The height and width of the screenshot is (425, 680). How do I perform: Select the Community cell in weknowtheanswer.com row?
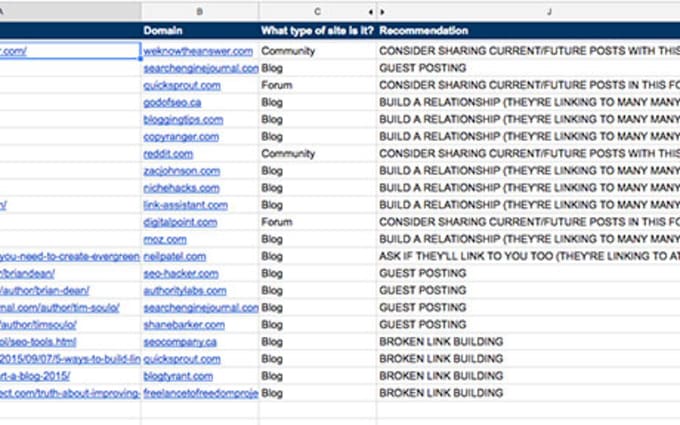coord(317,51)
